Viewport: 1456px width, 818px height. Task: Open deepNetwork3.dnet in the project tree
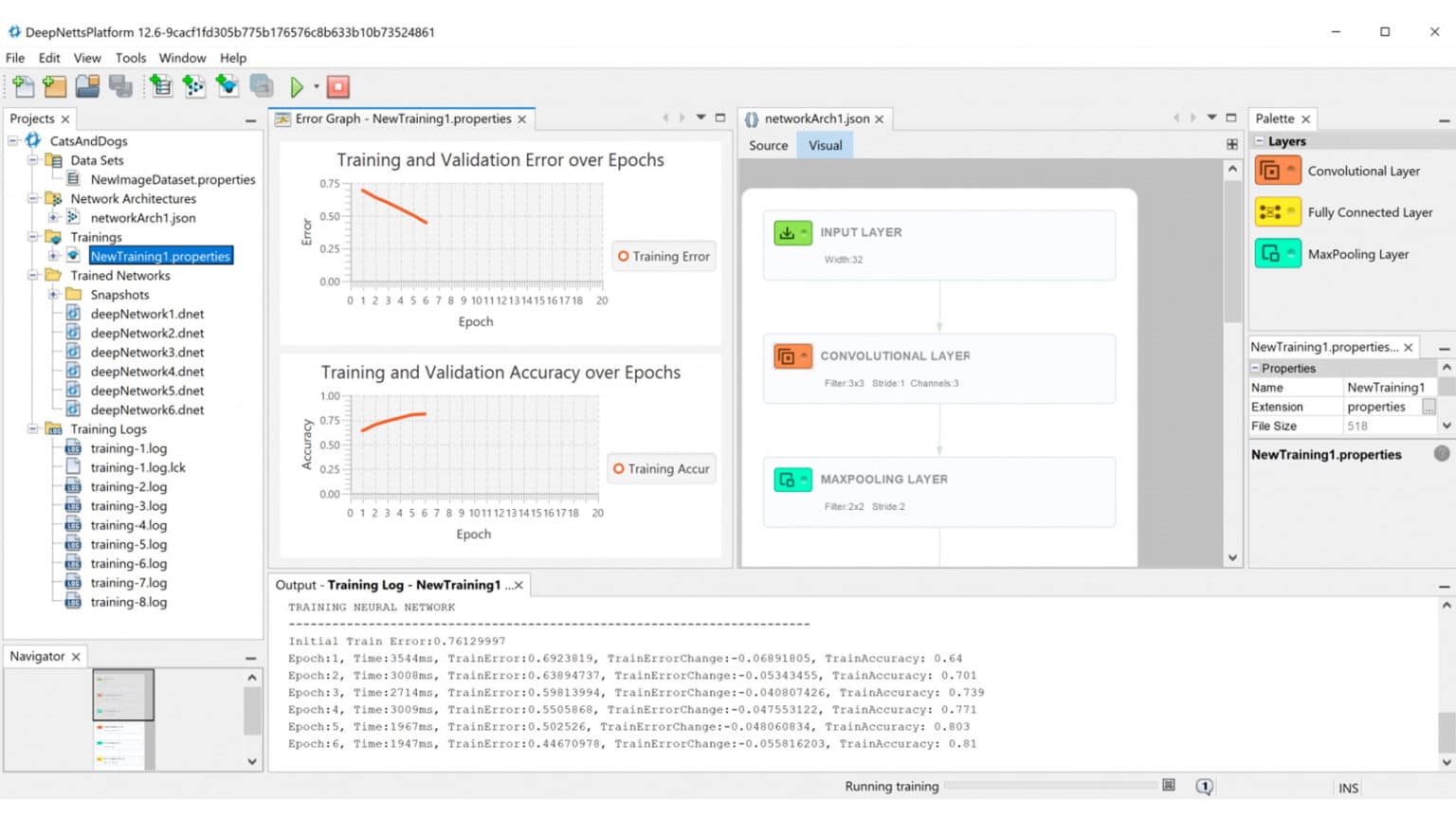(147, 353)
